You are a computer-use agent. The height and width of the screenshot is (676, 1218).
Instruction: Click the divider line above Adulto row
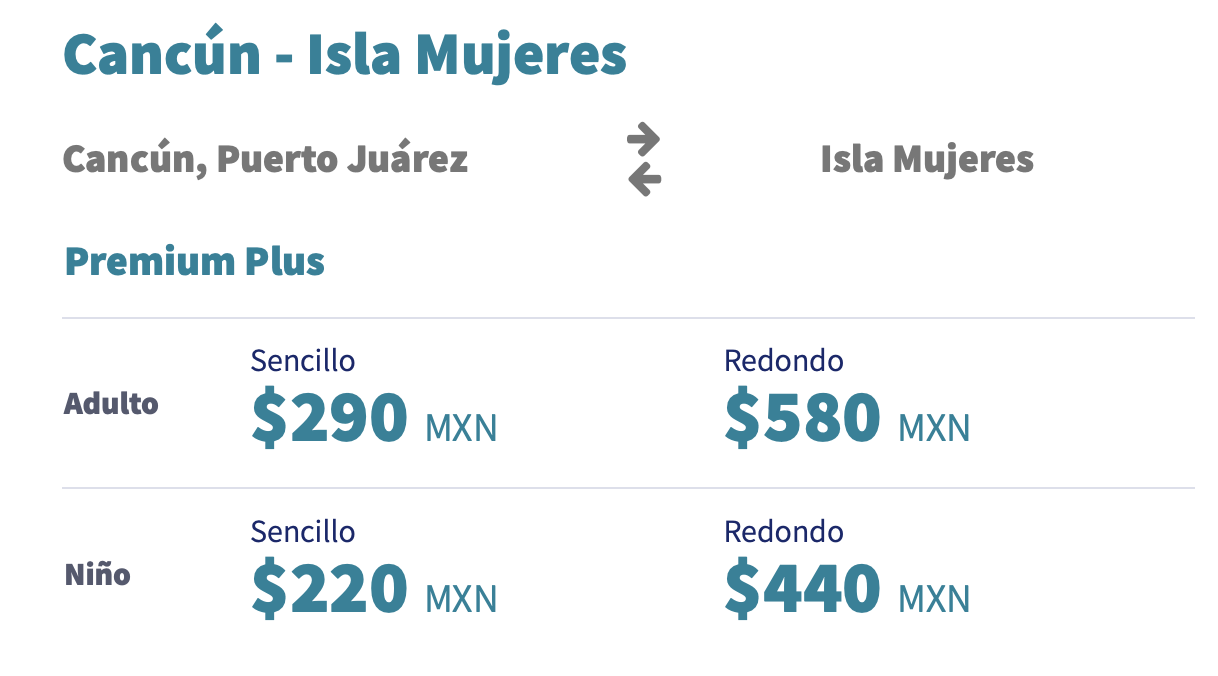pos(628,318)
